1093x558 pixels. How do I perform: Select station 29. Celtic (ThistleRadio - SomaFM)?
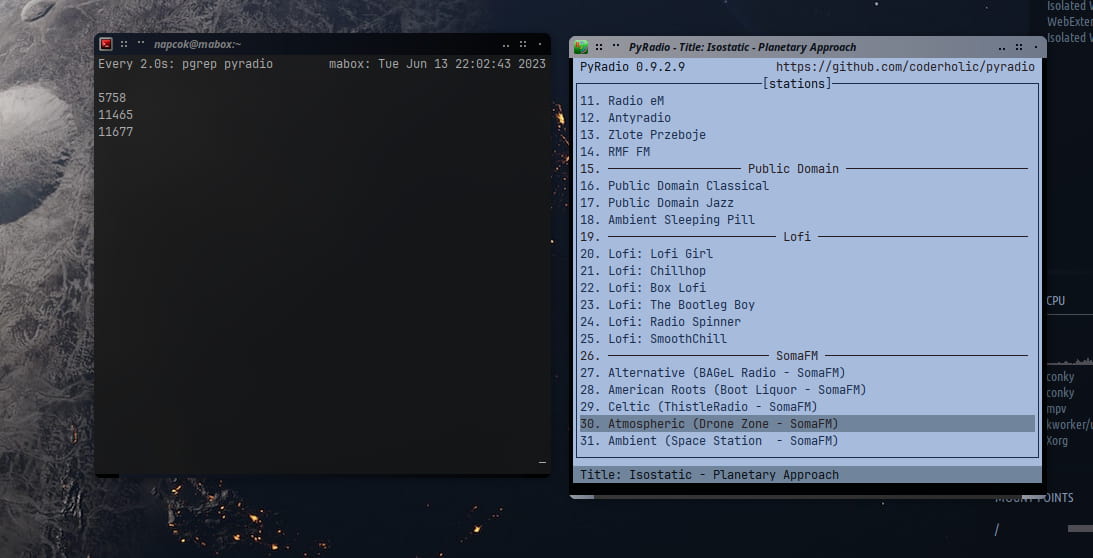[807, 407]
